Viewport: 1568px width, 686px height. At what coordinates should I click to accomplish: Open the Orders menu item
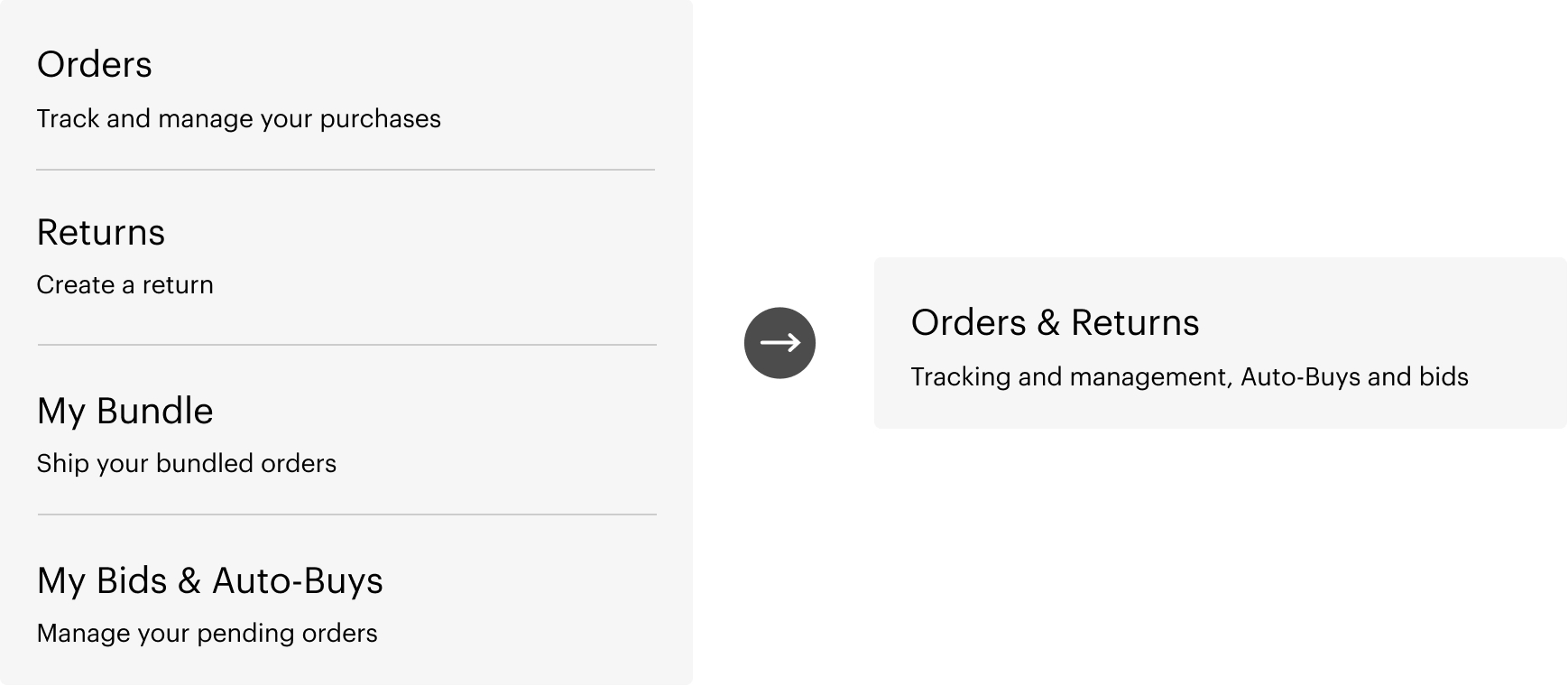95,65
